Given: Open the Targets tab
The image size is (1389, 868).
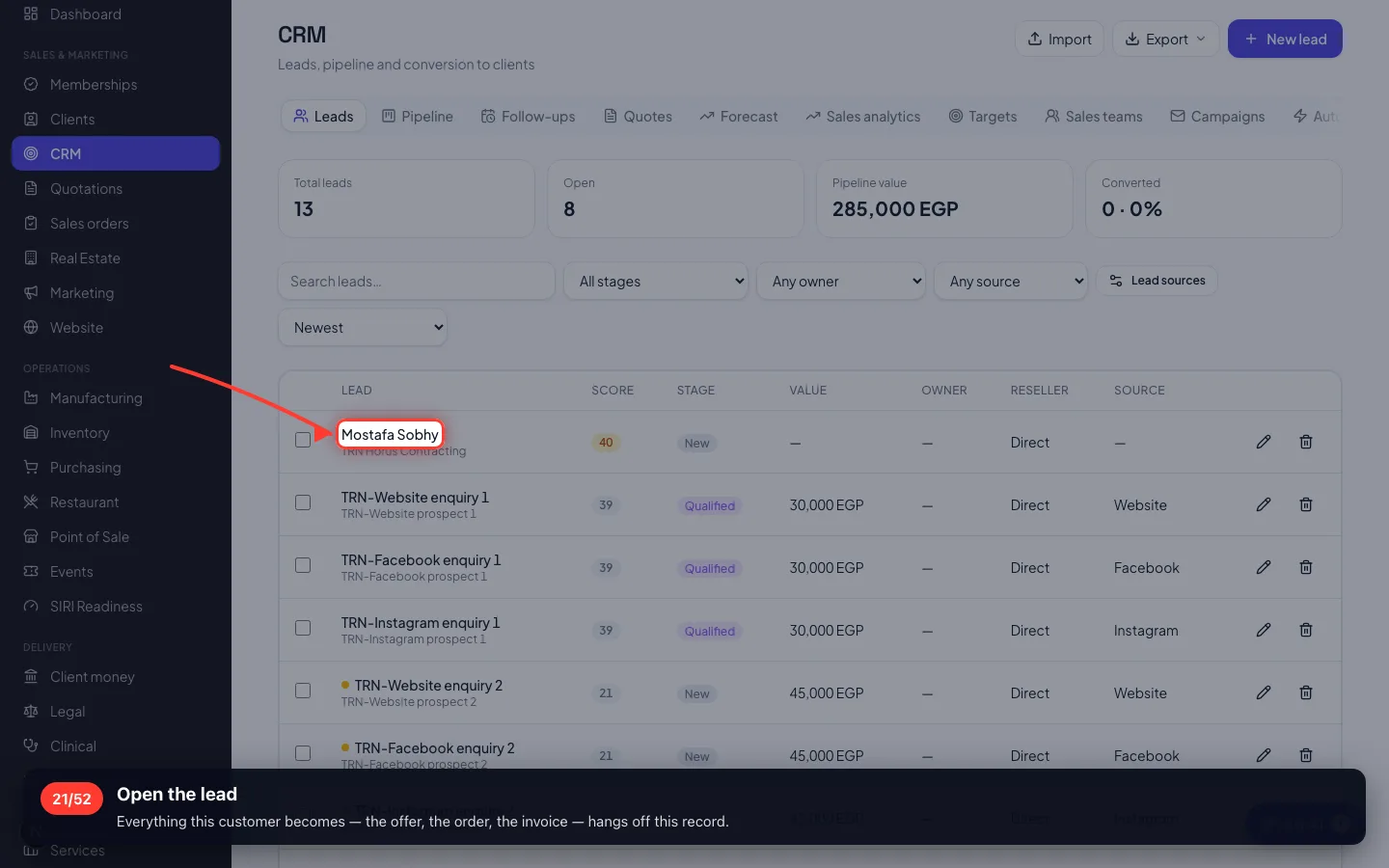Looking at the screenshot, I should click(983, 117).
